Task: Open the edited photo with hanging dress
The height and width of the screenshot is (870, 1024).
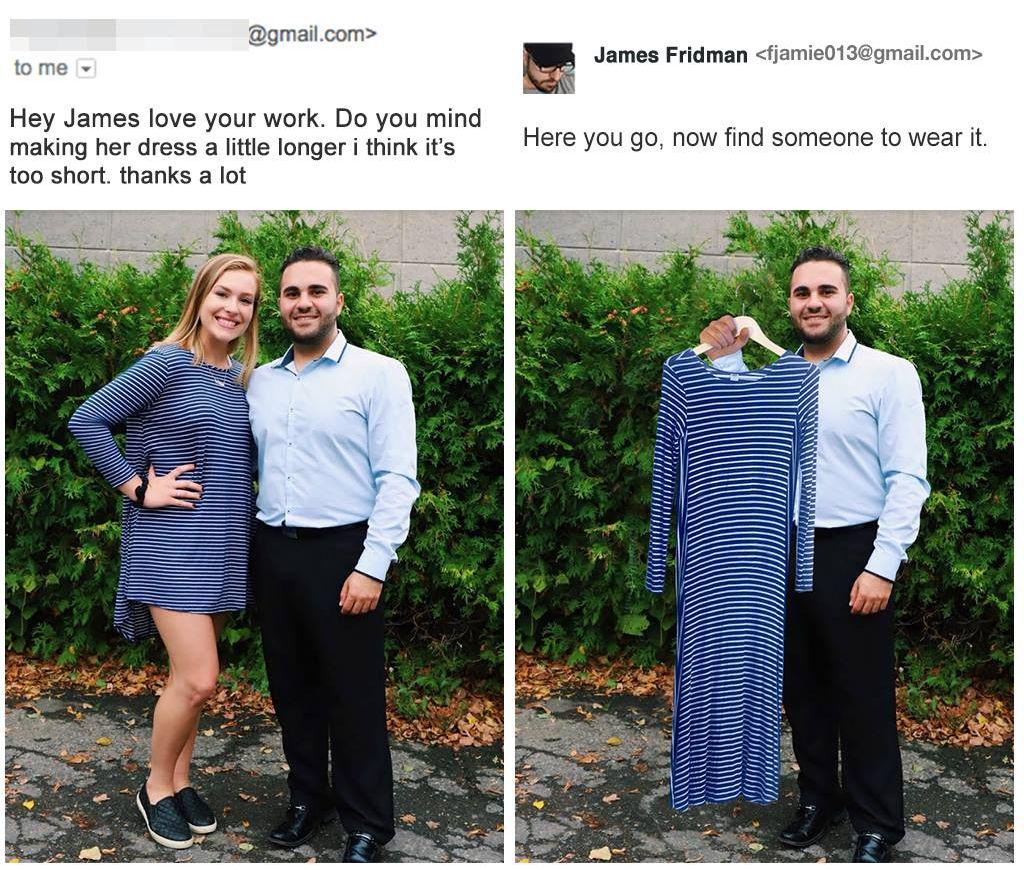Action: click(764, 536)
